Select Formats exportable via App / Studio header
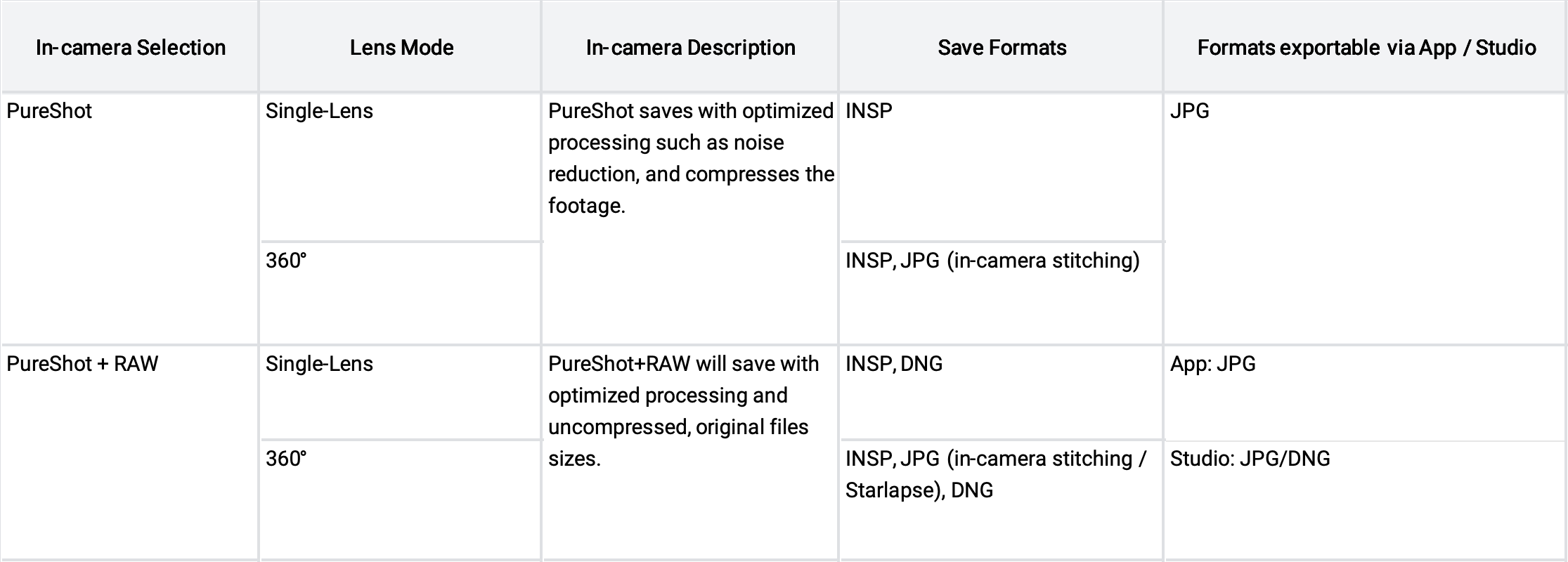Screen dimensions: 1568x562 1366,47
